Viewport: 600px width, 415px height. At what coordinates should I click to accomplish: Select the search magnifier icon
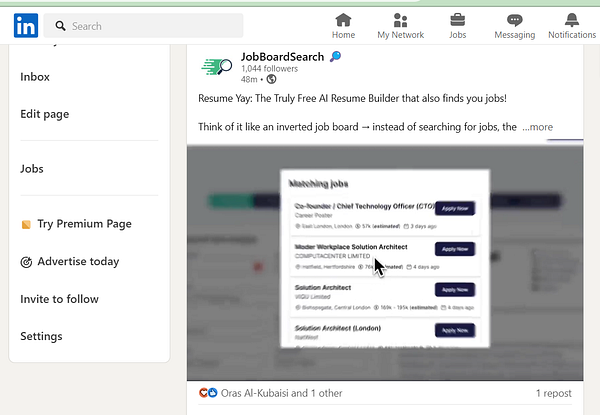(60, 26)
